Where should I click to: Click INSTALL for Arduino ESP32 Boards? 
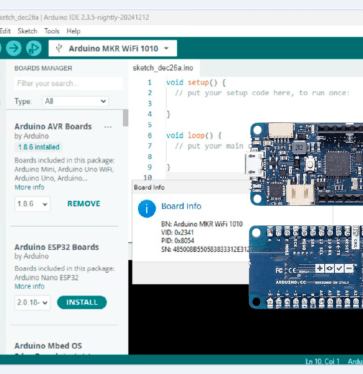(82, 302)
